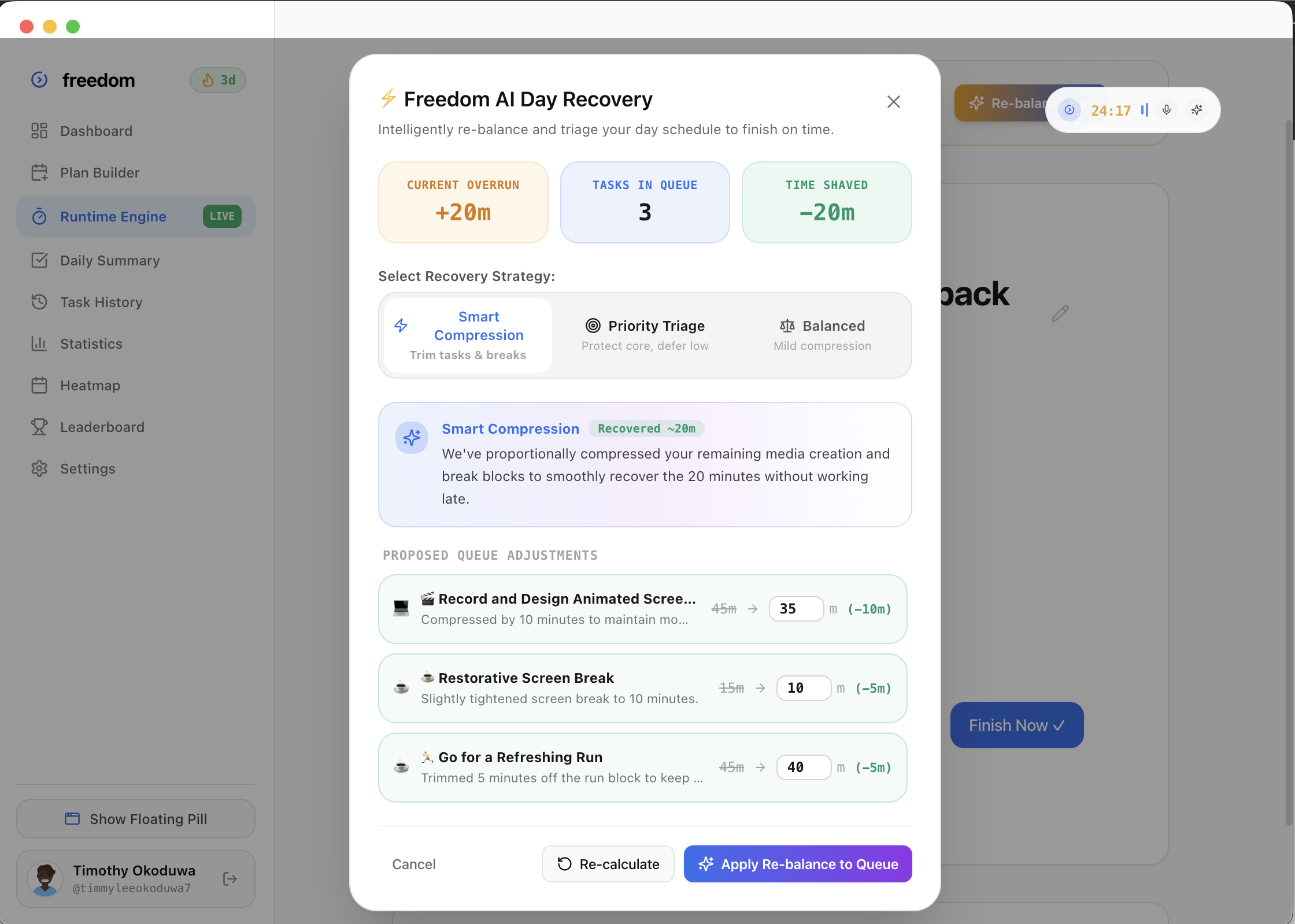Image resolution: width=1295 pixels, height=924 pixels.
Task: Open Heatmap in the sidebar
Action: pyautogui.click(x=136, y=386)
